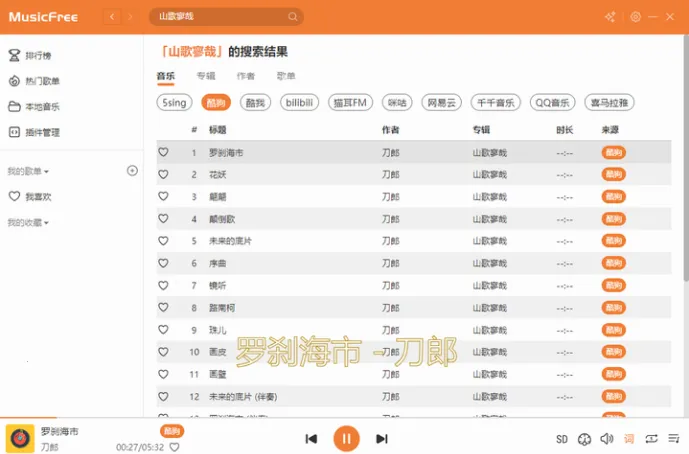Open the play queue list icon
Image resolution: width=689 pixels, height=454 pixels.
tap(674, 439)
